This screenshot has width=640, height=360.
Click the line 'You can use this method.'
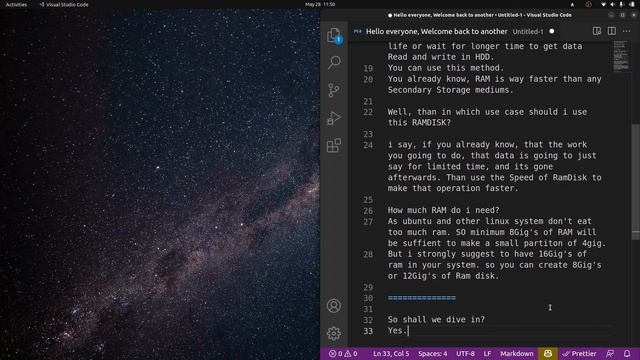tap(446, 68)
